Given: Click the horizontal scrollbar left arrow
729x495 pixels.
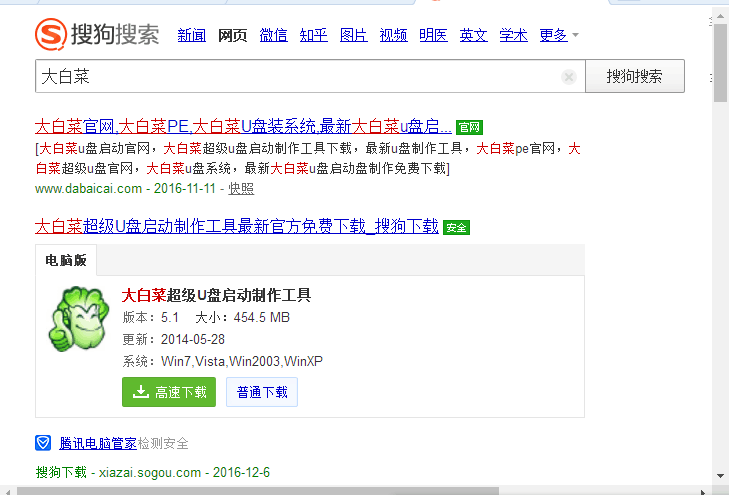Looking at the screenshot, I should pyautogui.click(x=7, y=491).
